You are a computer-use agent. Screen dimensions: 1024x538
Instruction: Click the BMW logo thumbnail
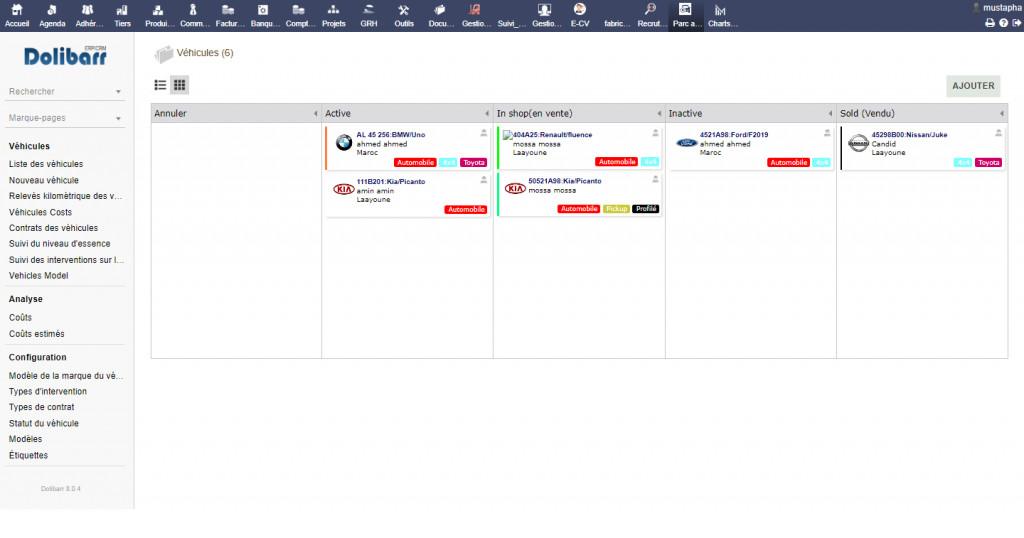coord(344,142)
